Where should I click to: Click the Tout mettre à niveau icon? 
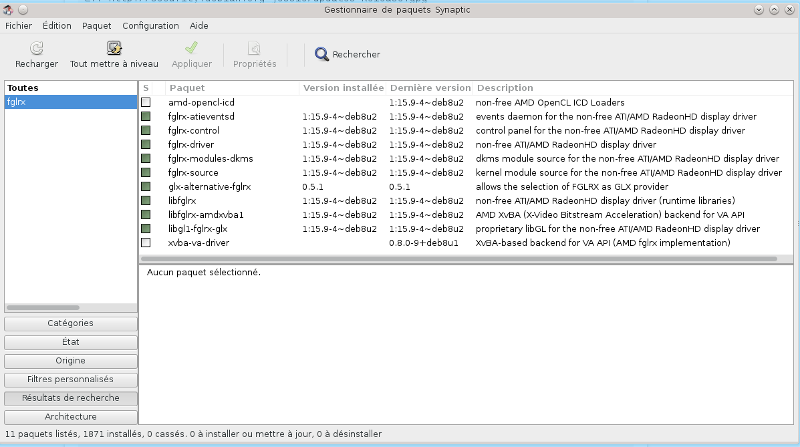pyautogui.click(x=114, y=48)
